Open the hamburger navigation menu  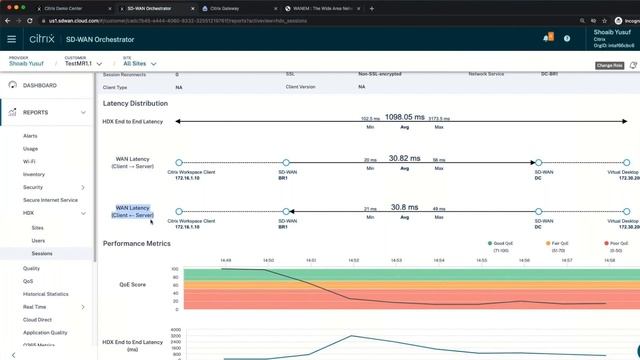(x=11, y=39)
